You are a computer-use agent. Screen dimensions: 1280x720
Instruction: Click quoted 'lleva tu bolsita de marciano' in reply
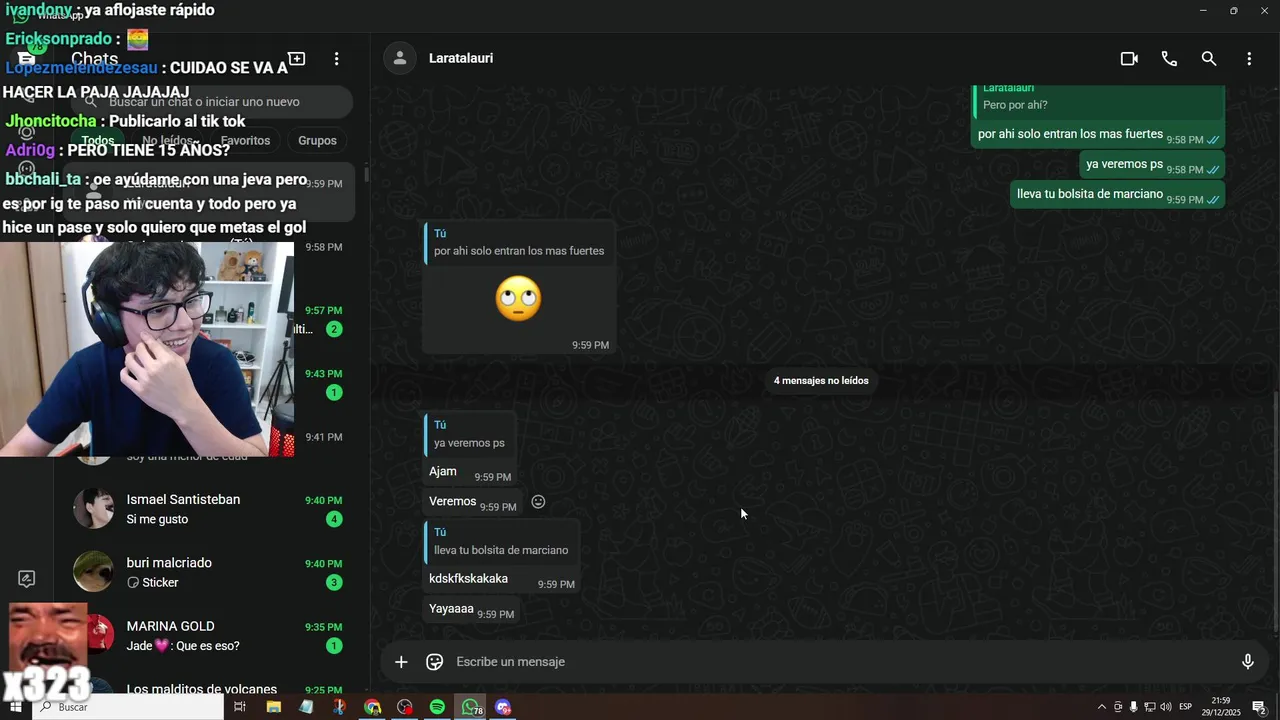501,543
